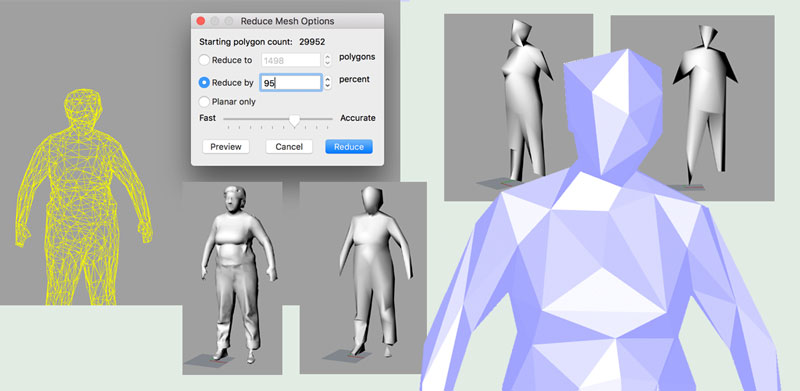Close the Reduce Mesh Options window
Viewport: 800px width, 391px height.
pyautogui.click(x=201, y=21)
